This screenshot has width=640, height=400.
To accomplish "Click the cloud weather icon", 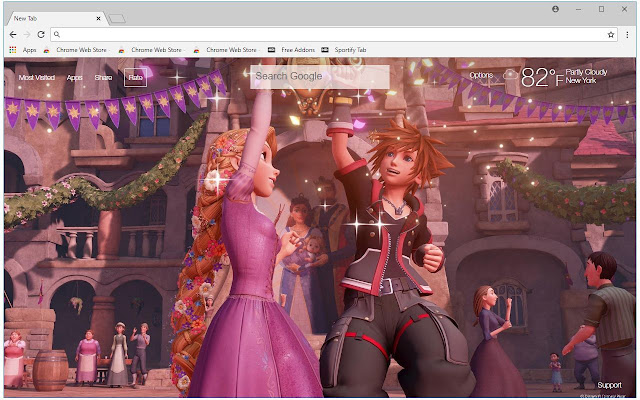I will click(x=510, y=75).
